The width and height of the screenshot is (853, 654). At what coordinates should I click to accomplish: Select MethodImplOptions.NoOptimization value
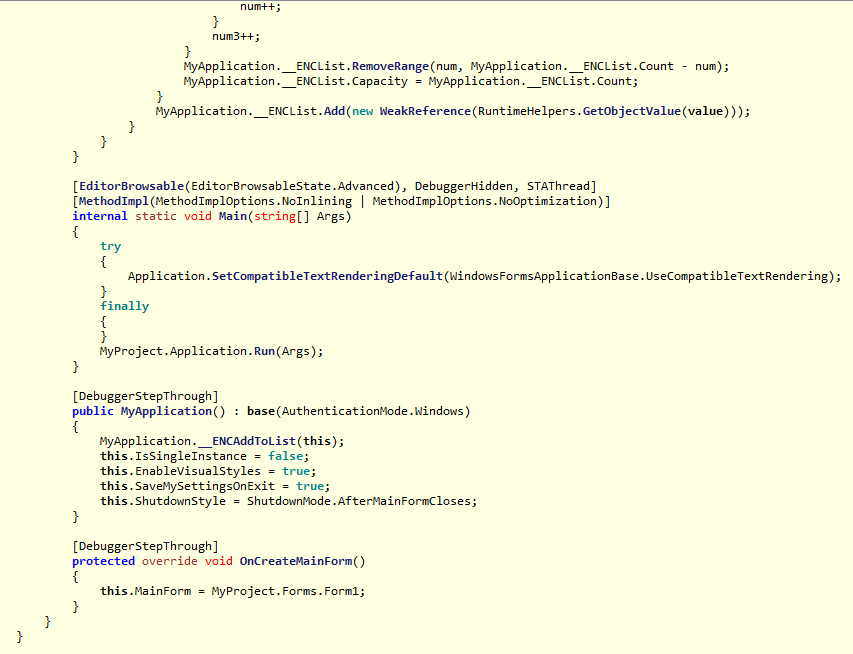coord(485,201)
